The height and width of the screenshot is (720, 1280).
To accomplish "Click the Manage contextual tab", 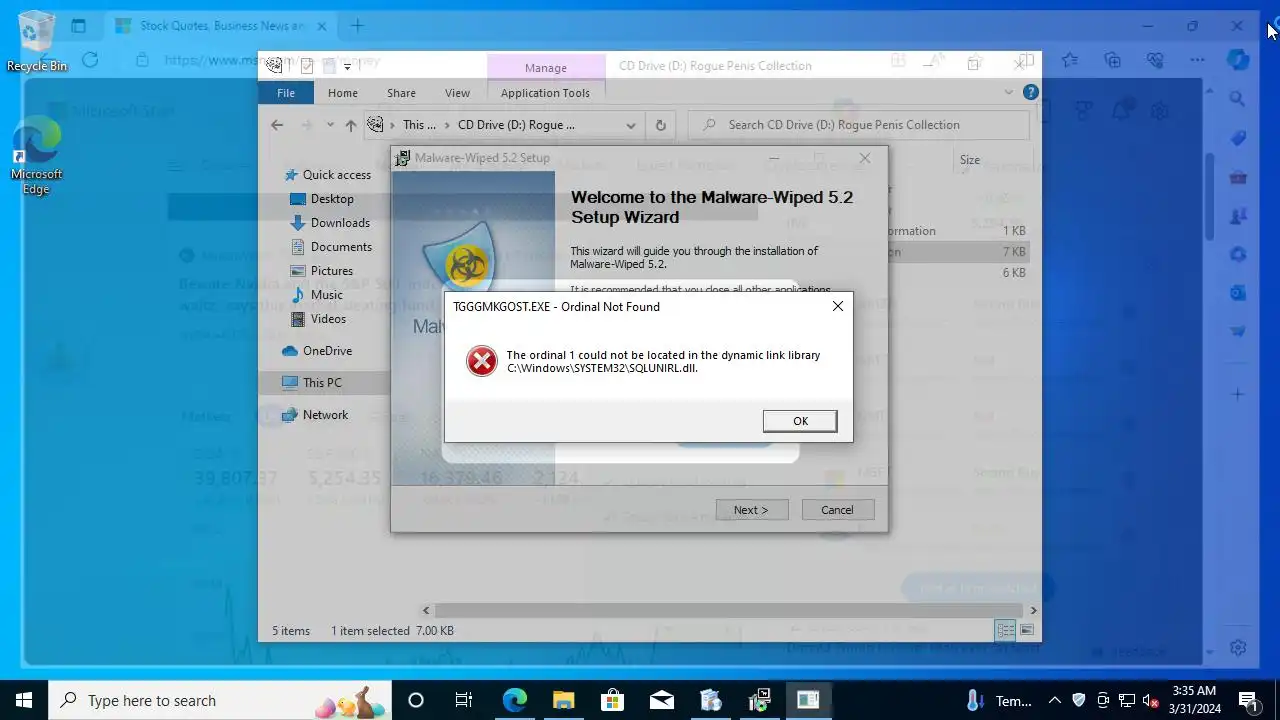I will click(x=546, y=67).
